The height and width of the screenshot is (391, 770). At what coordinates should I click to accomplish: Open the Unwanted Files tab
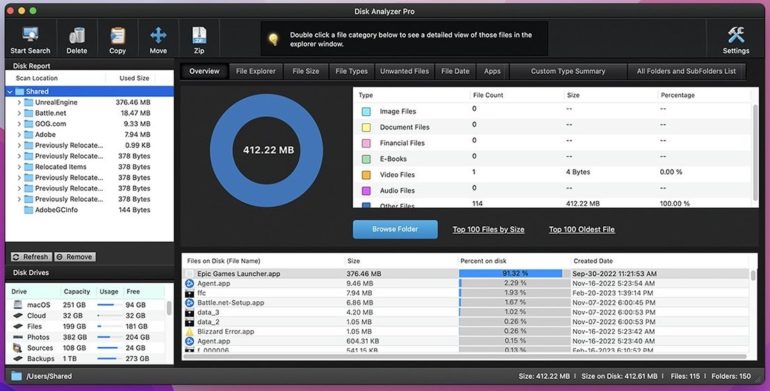[x=405, y=71]
